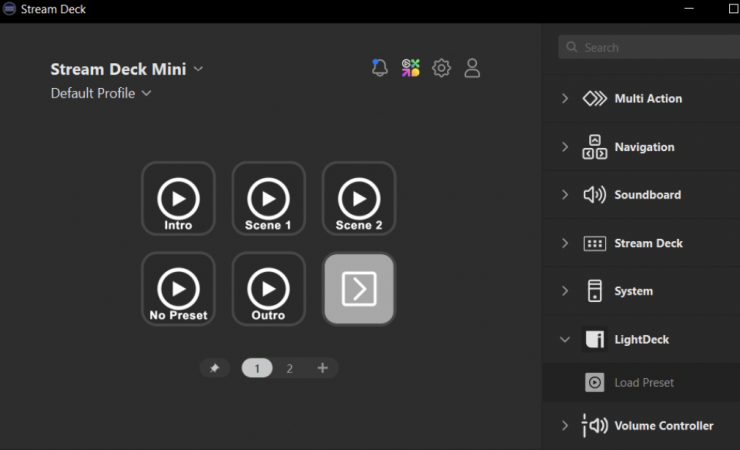
Task: Switch to page 2
Action: tap(290, 368)
